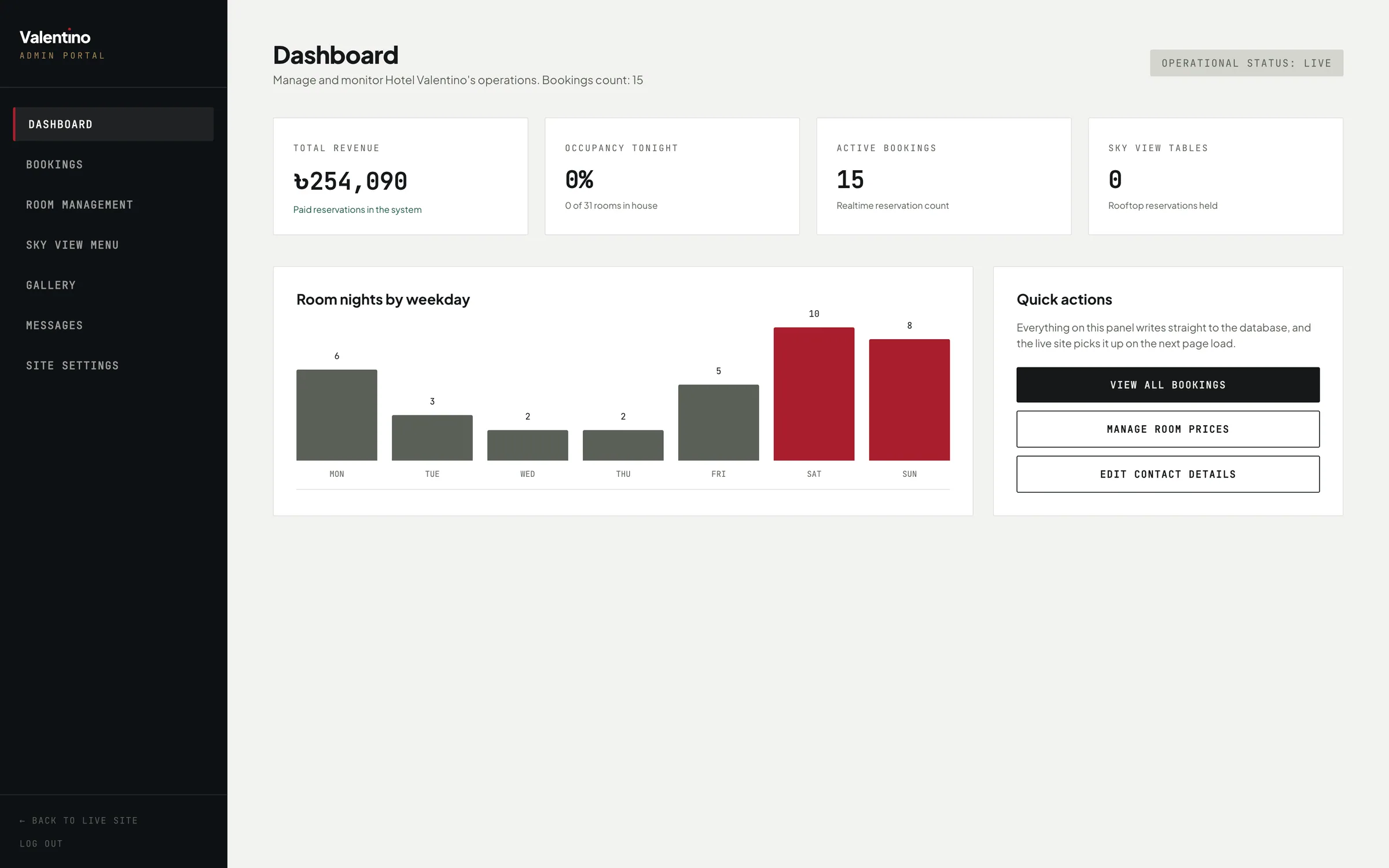Click 'Realtime reservation count' text

(892, 205)
